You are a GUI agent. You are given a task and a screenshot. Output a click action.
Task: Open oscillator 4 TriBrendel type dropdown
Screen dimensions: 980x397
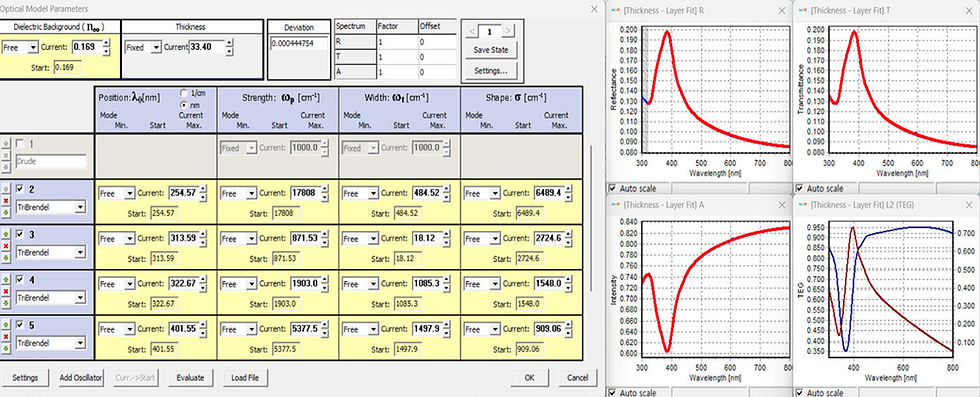51,298
